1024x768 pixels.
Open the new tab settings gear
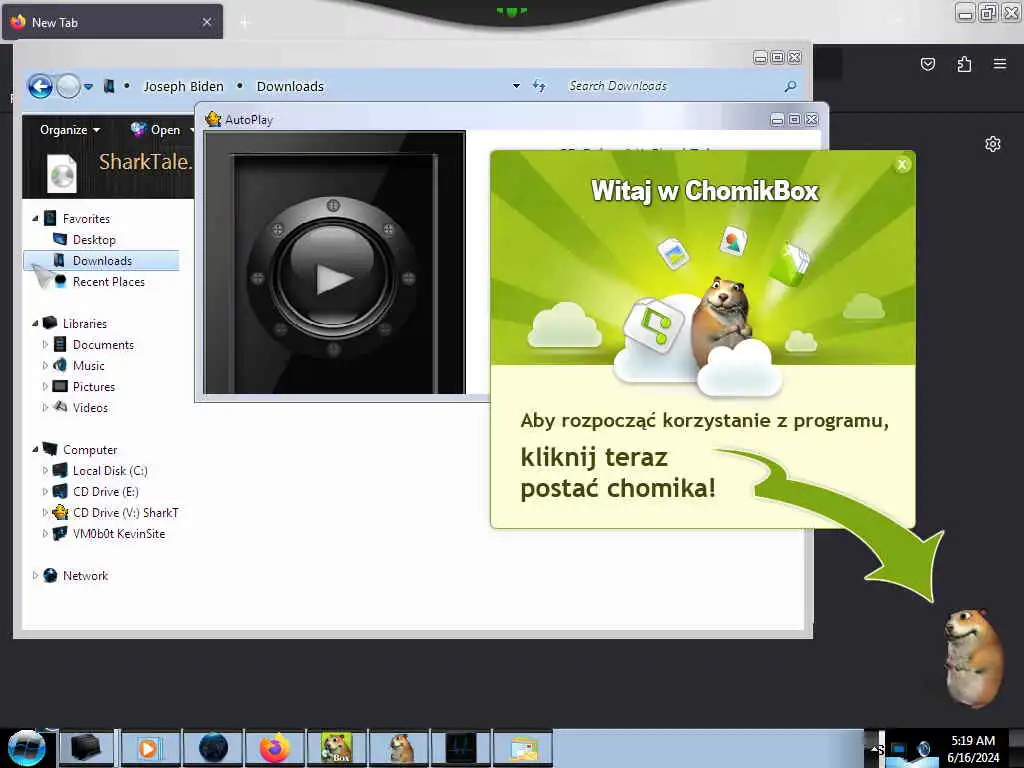tap(993, 144)
